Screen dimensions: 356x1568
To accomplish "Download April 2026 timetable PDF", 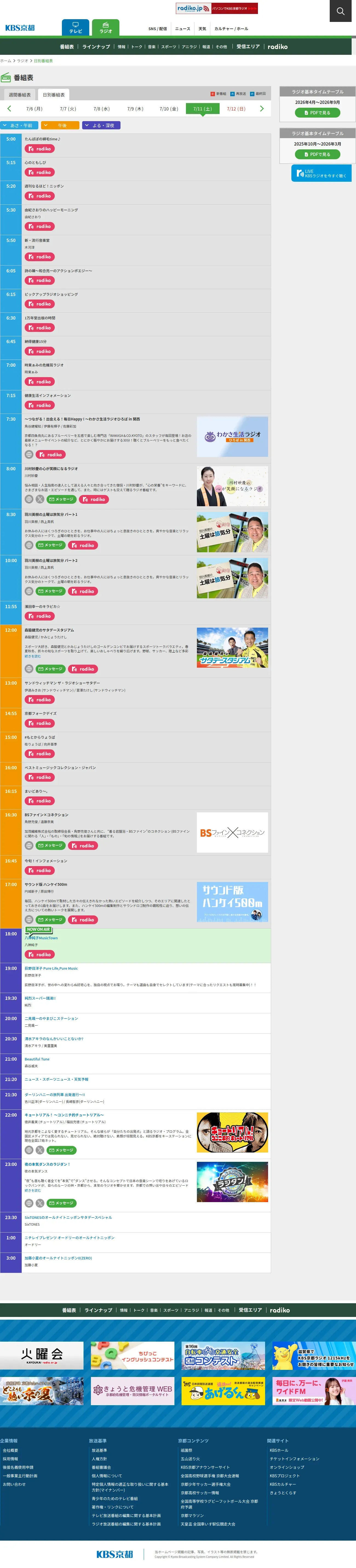I will click(317, 113).
